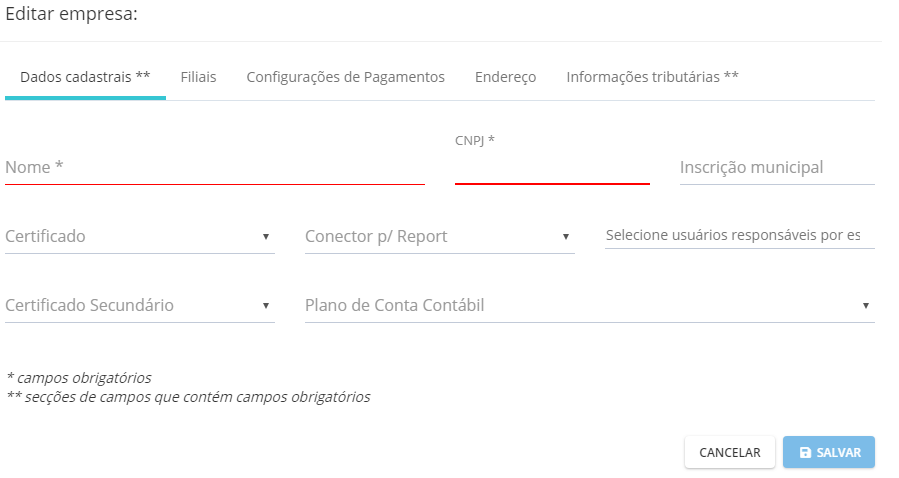The image size is (899, 478).
Task: Click into the CNPJ field
Action: point(552,168)
